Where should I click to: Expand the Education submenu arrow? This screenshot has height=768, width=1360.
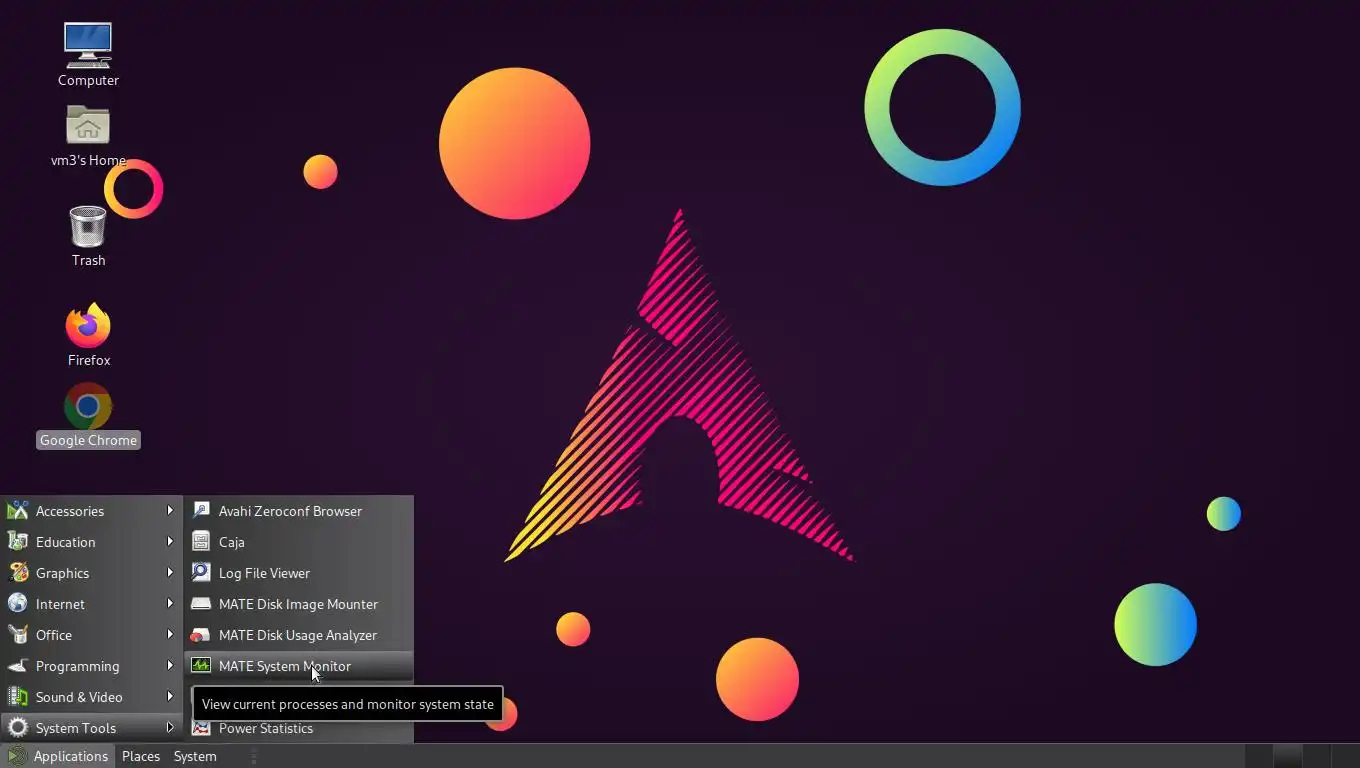[170, 542]
